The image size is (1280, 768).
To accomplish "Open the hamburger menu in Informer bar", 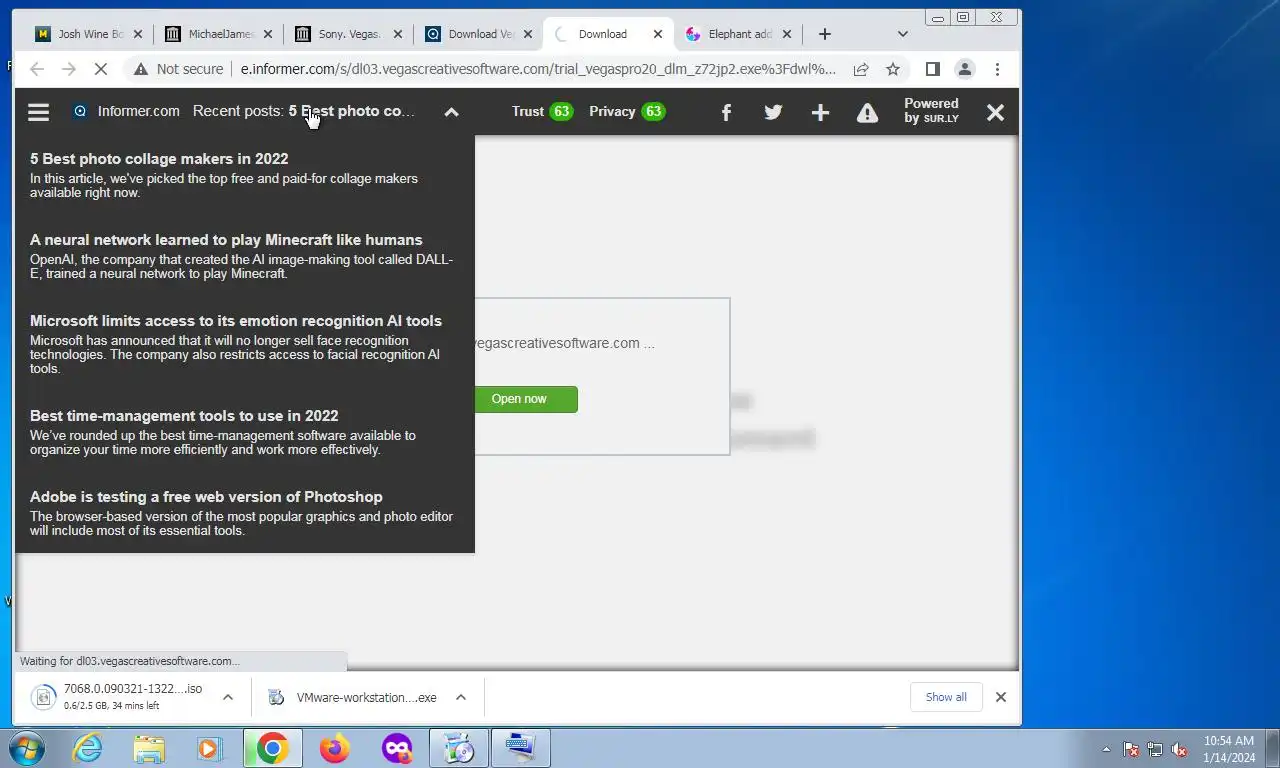I will point(38,112).
